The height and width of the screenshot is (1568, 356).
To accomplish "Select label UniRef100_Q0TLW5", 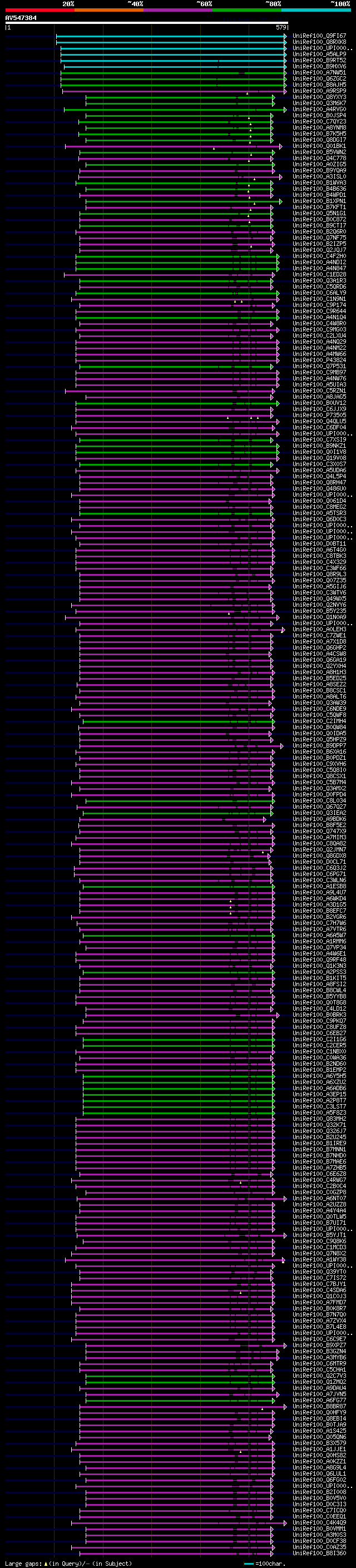I will pyautogui.click(x=319, y=1217).
